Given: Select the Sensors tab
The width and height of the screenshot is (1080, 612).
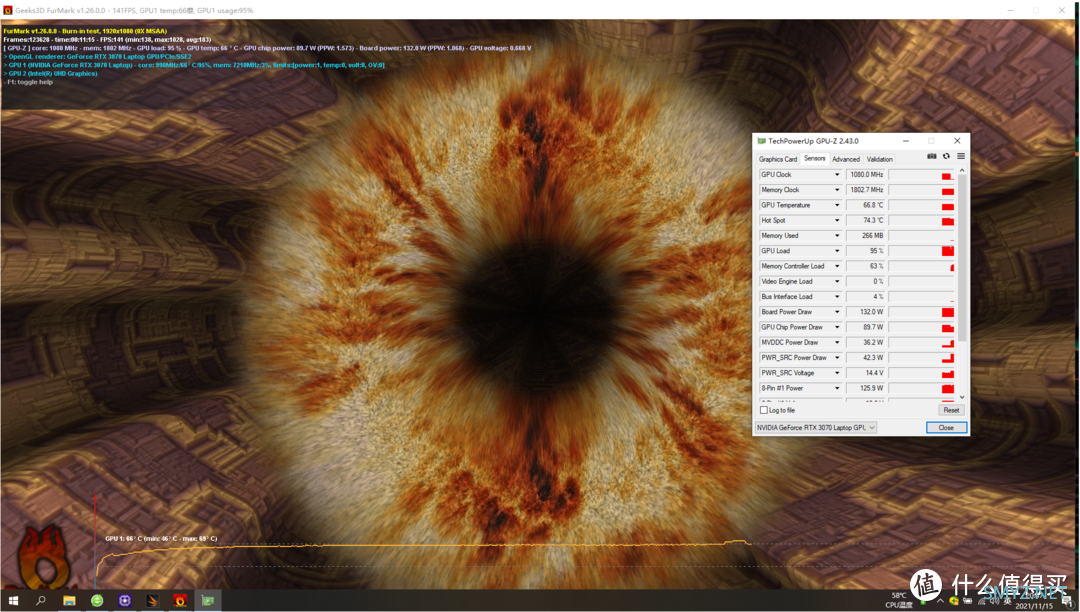Looking at the screenshot, I should coord(814,158).
